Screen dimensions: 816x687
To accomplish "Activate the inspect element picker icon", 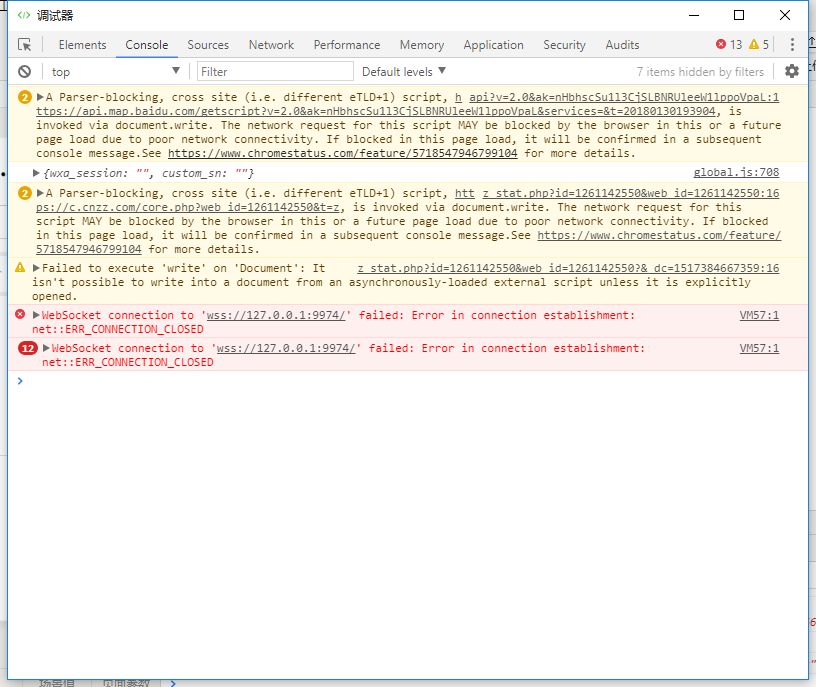I will coord(24,45).
